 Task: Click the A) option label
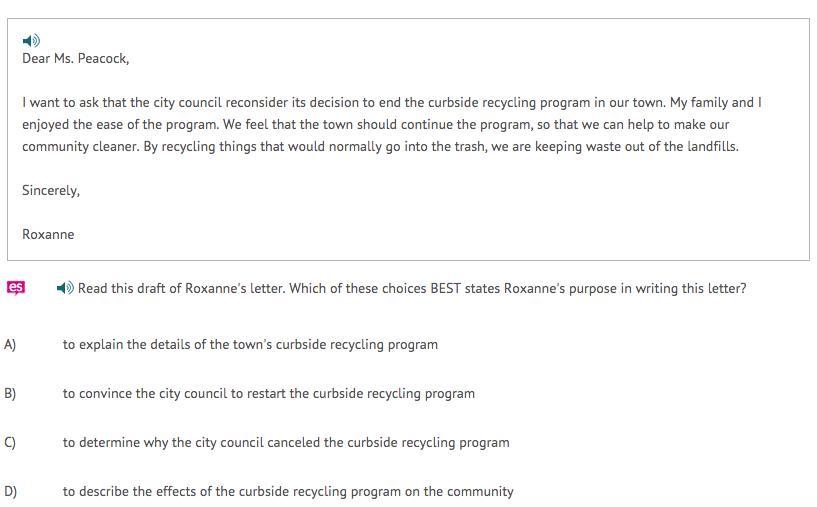(x=10, y=345)
